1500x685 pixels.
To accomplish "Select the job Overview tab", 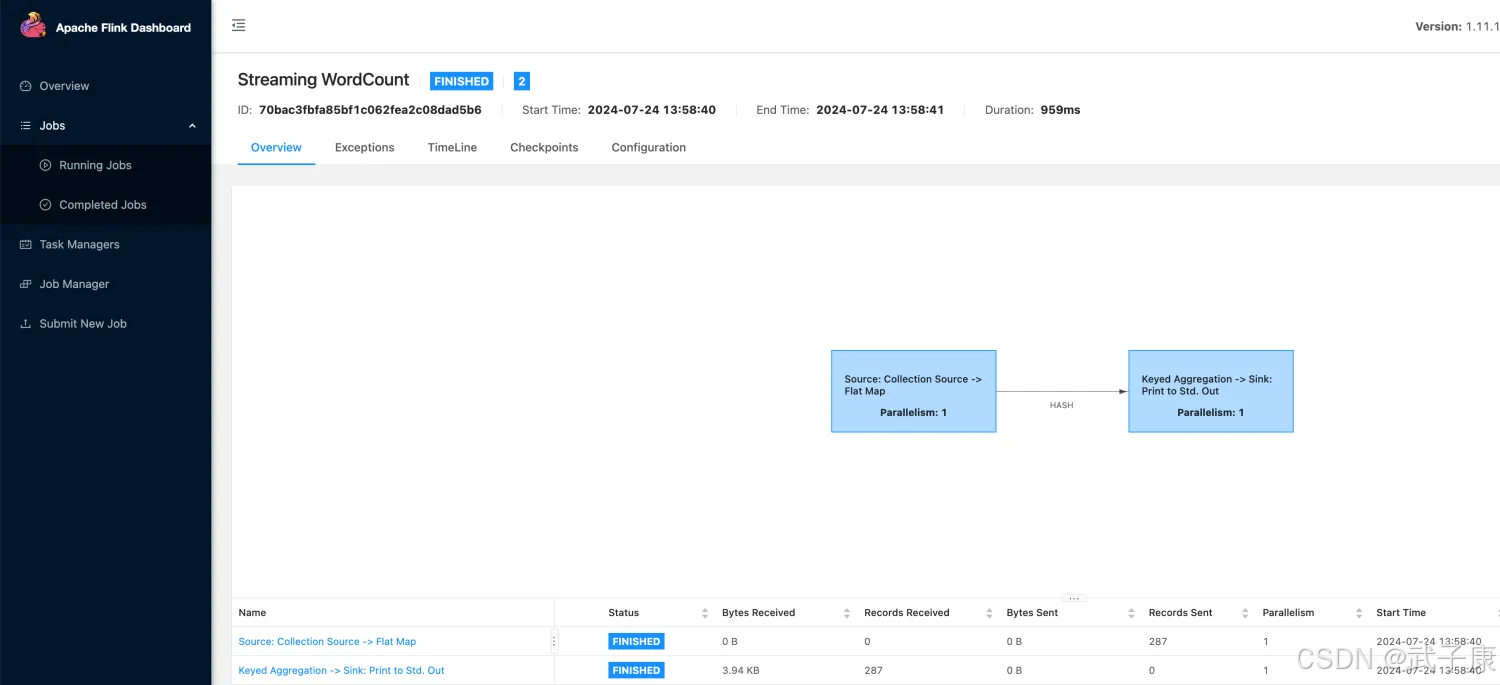I will click(276, 147).
